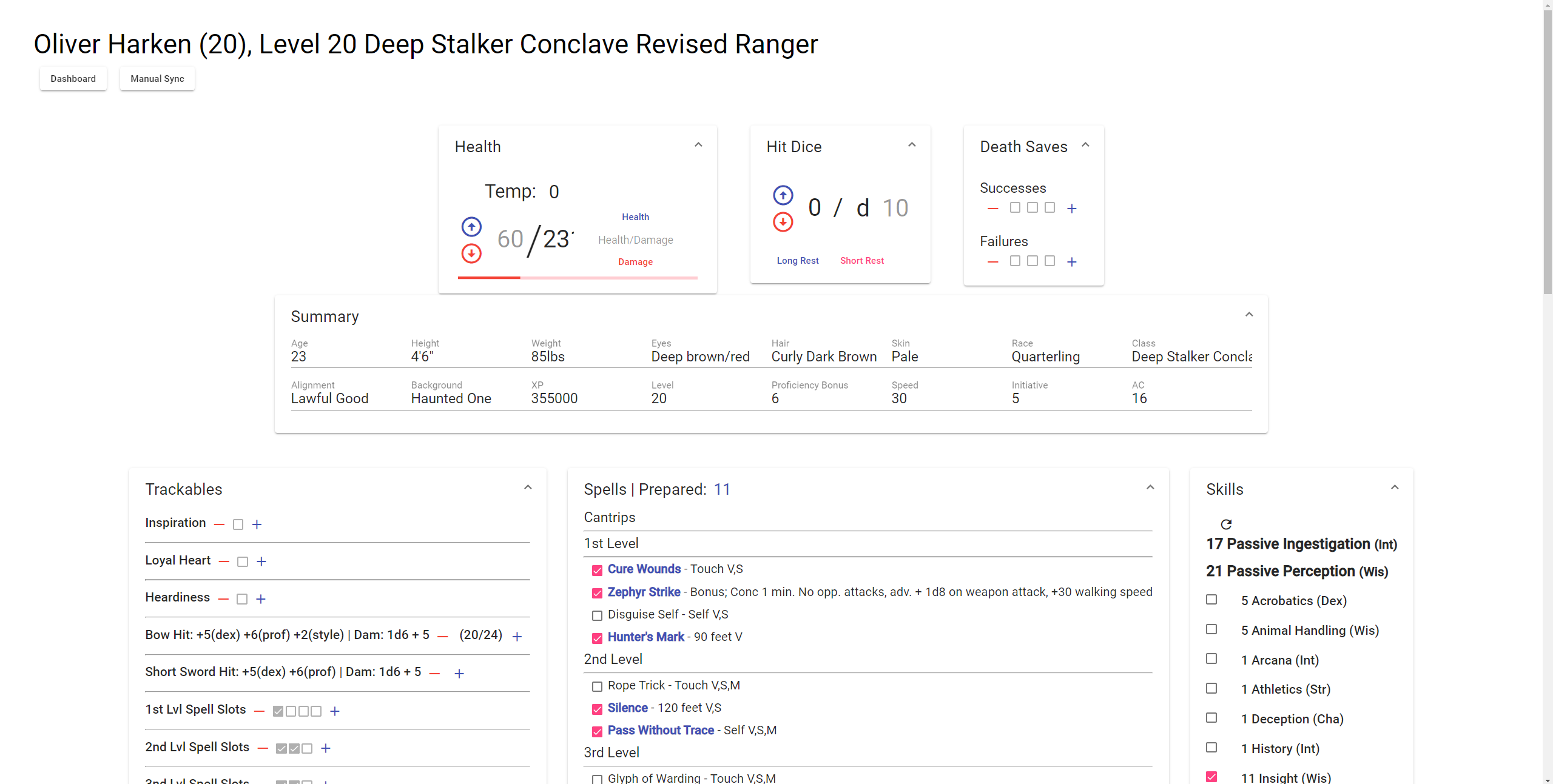1553x784 pixels.
Task: Collapse the Health panel
Action: 698,145
